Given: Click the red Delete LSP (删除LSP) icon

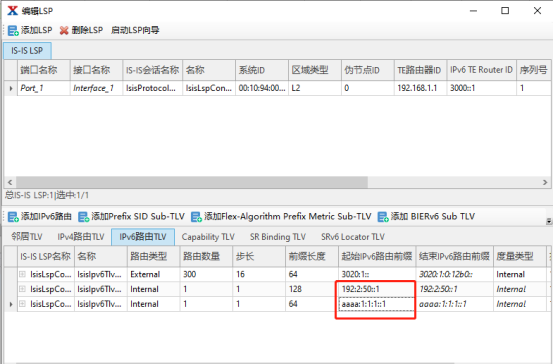Looking at the screenshot, I should (64, 31).
